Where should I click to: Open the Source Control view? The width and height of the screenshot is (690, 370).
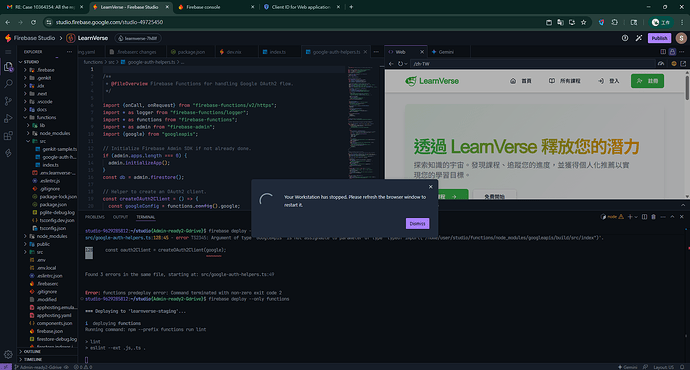click(8, 101)
